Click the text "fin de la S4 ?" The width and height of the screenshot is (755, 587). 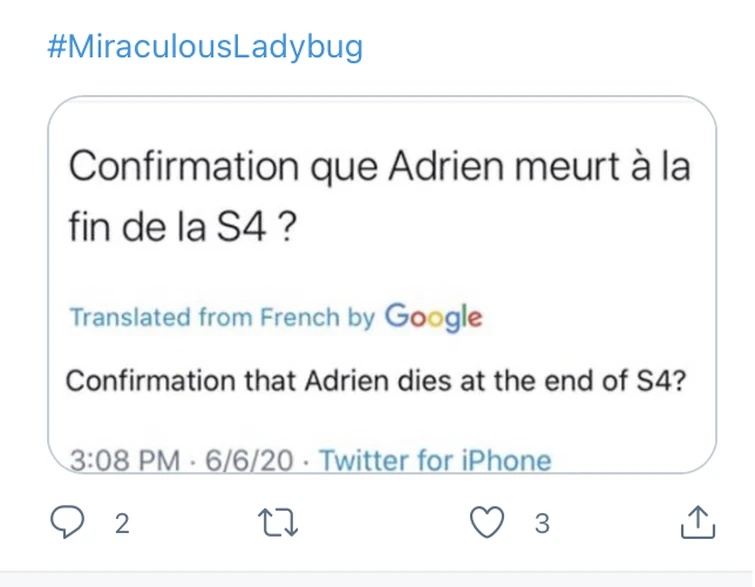tap(180, 226)
